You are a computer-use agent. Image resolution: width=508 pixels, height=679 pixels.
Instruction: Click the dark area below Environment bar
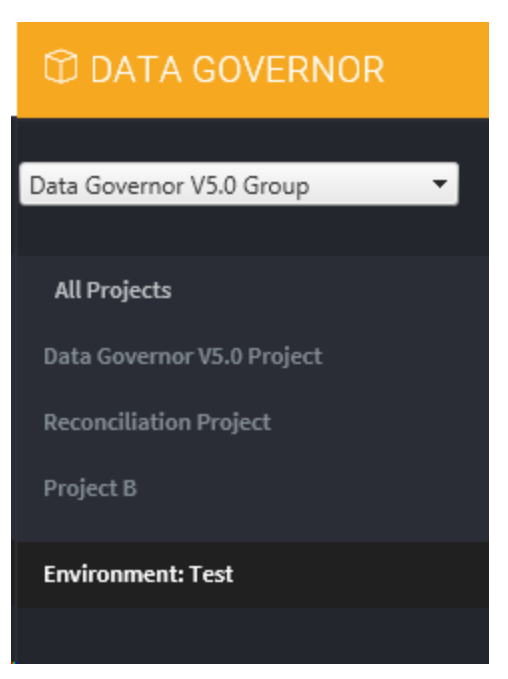(252, 635)
